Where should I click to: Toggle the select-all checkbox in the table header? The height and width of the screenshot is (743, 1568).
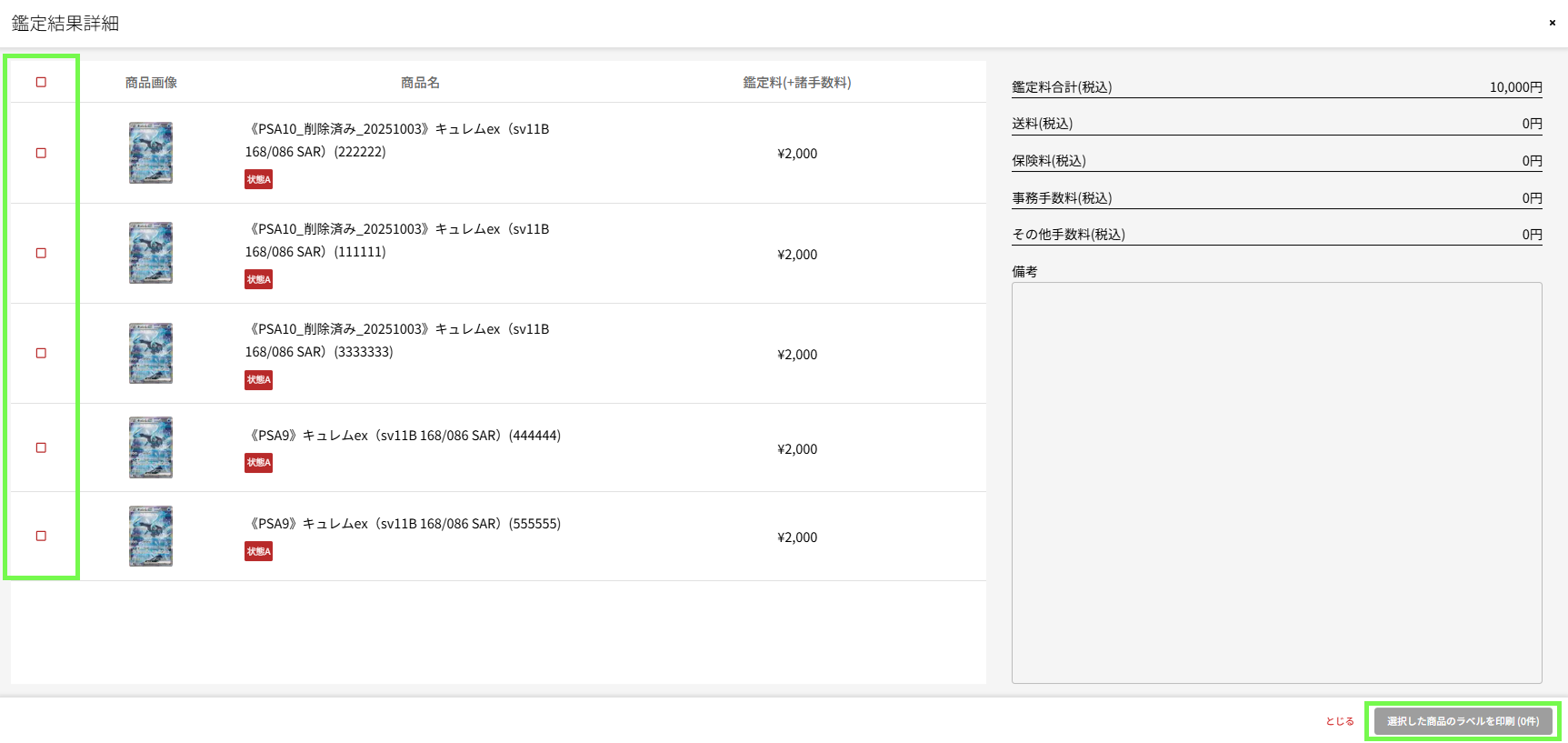(x=41, y=82)
